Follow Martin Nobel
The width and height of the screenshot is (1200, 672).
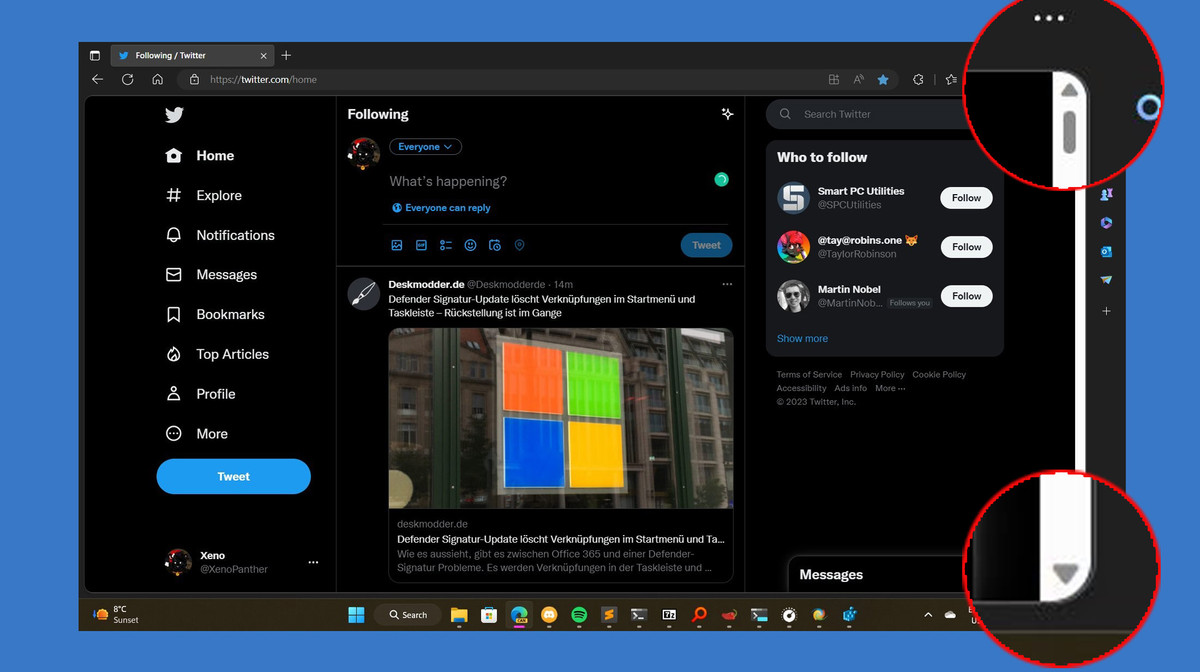(x=966, y=296)
